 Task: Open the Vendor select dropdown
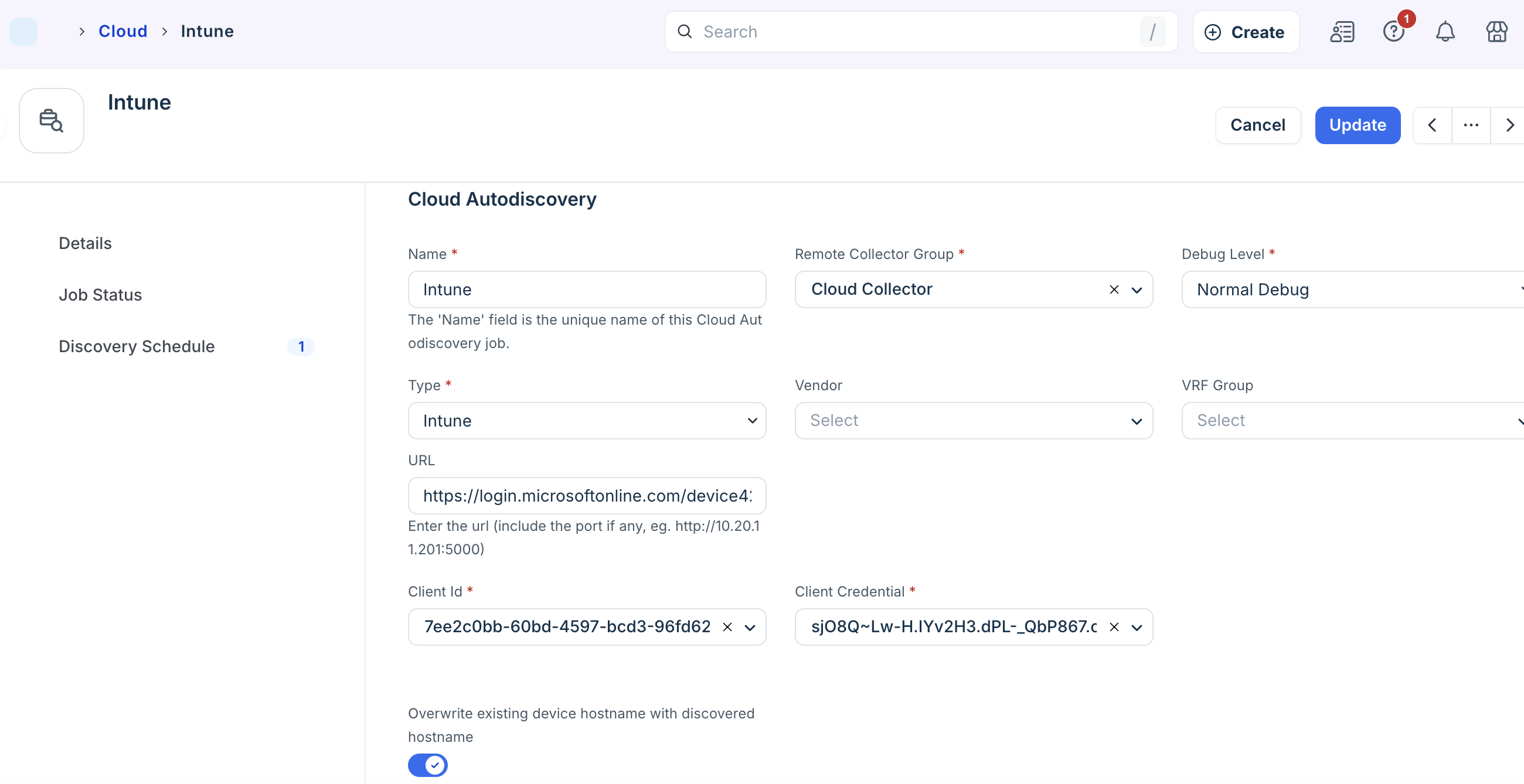(973, 421)
